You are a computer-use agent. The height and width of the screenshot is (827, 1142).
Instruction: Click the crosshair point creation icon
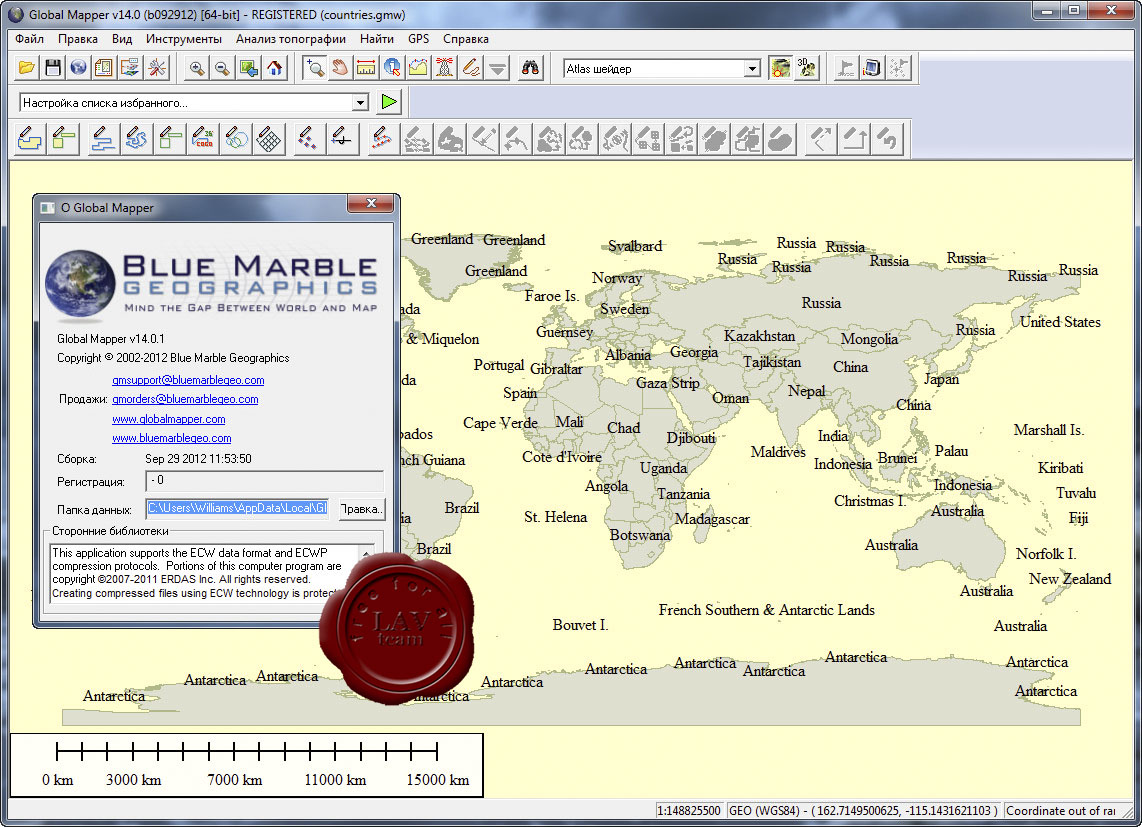pyautogui.click(x=342, y=138)
